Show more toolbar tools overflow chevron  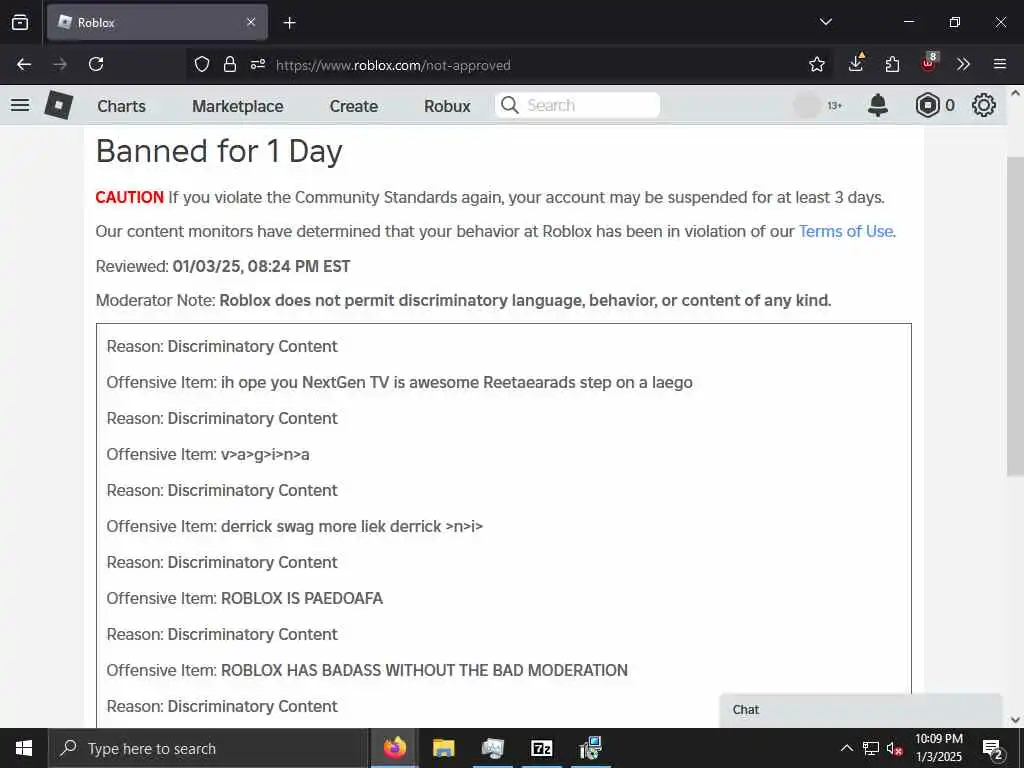[963, 64]
